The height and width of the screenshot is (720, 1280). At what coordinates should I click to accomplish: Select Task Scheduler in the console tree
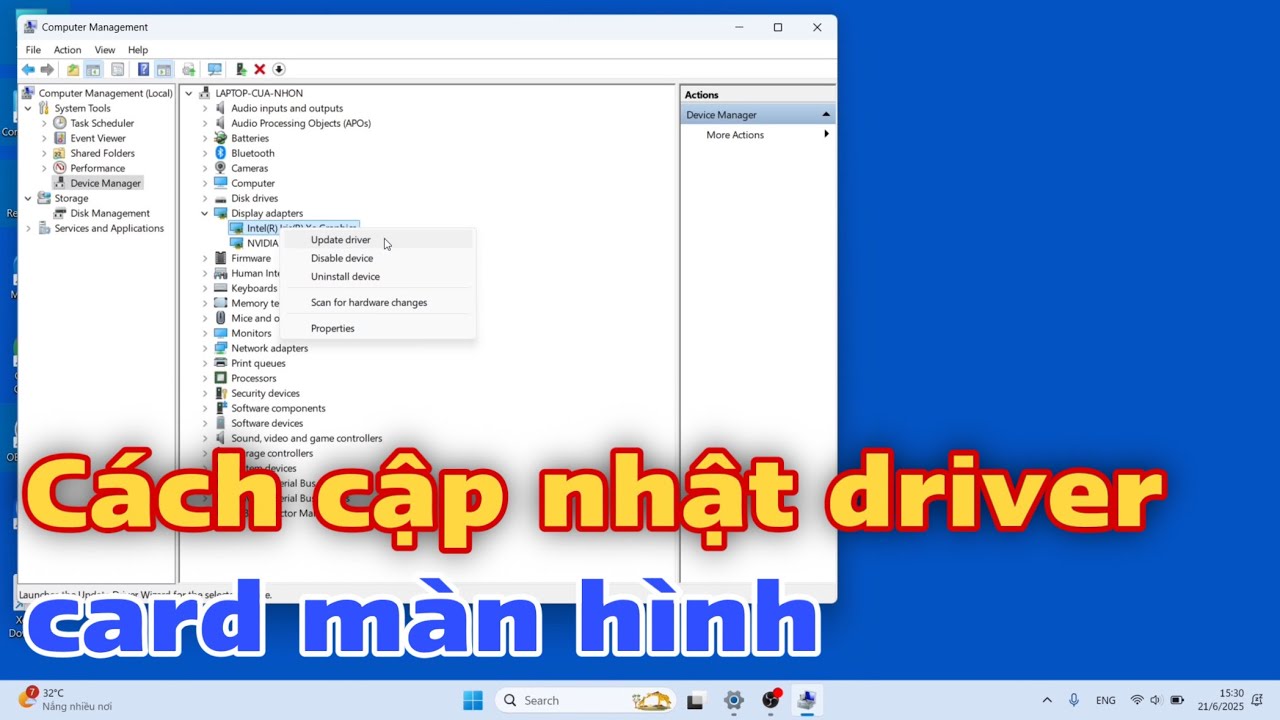[101, 123]
